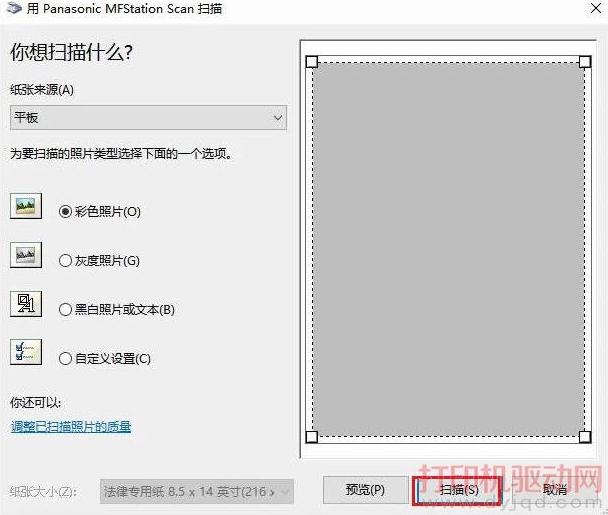608x515 pixels.
Task: Open the 调整已扫描照片的质量 link
Action: pyautogui.click(x=70, y=427)
